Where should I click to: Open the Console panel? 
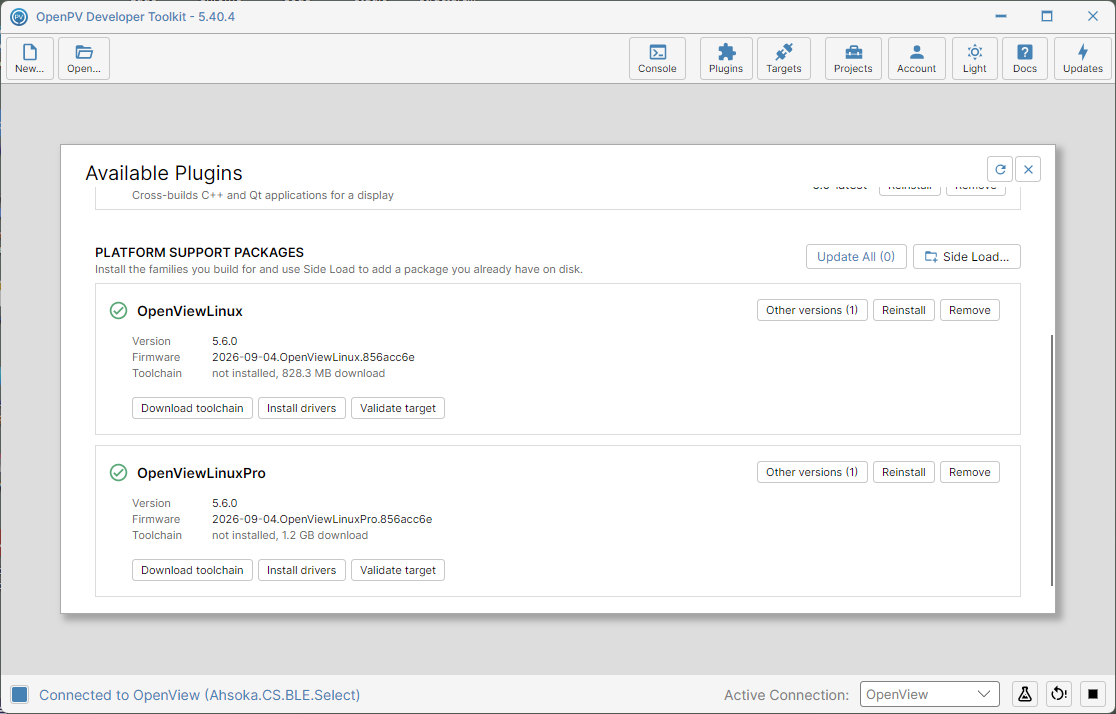coord(657,58)
